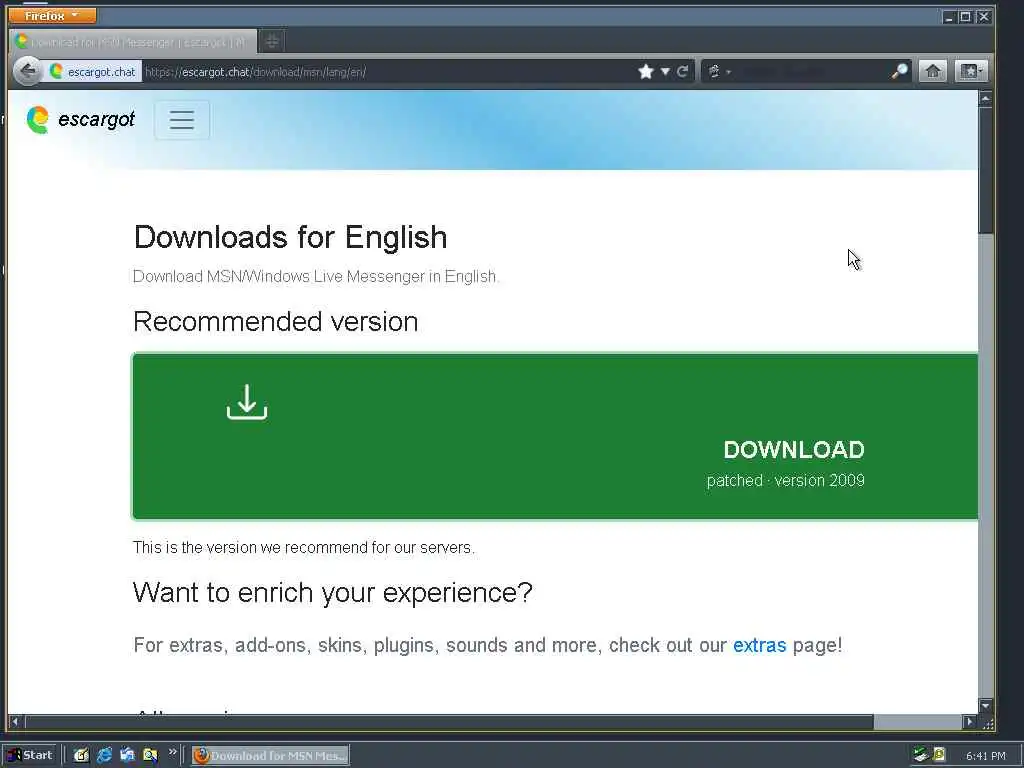Bookmark this page with star icon

point(646,71)
